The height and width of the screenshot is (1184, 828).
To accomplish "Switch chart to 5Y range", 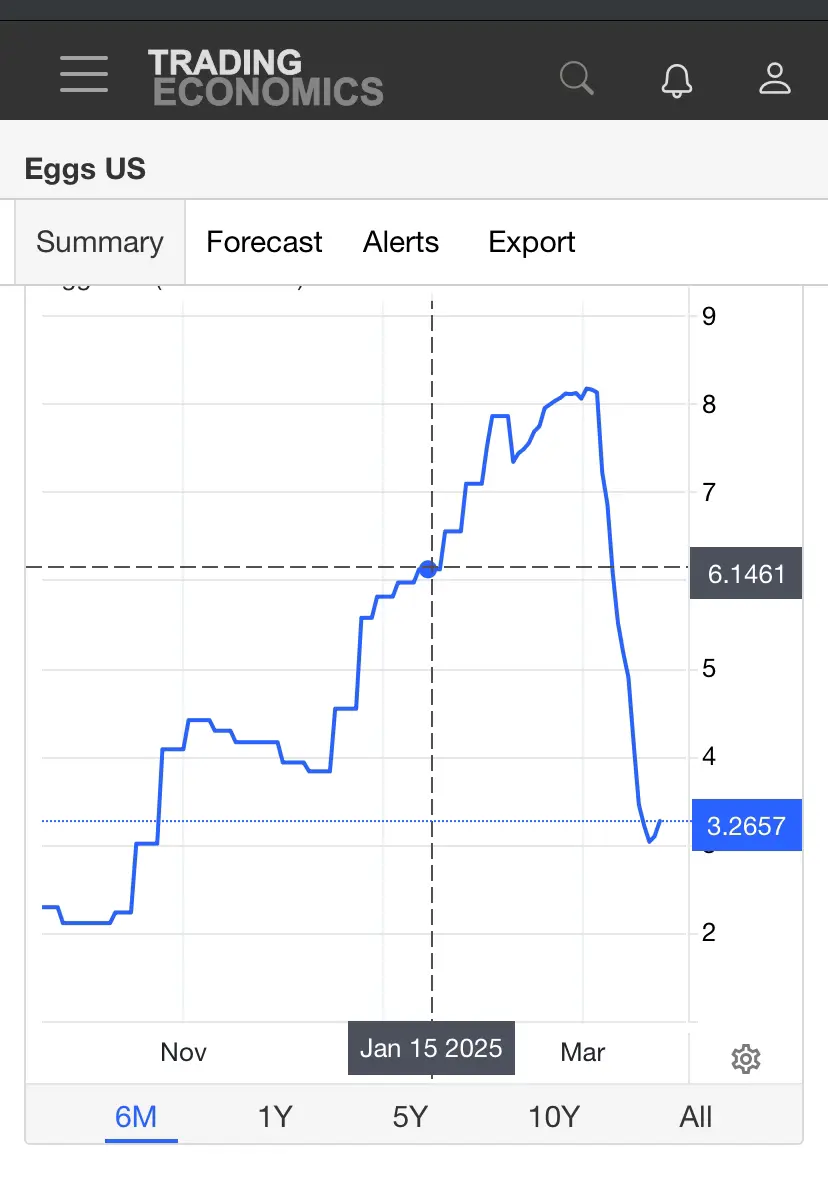I will (410, 1117).
